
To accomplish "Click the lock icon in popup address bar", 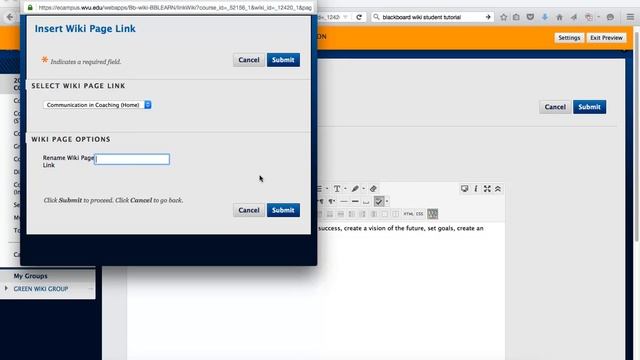I will 30,7.
